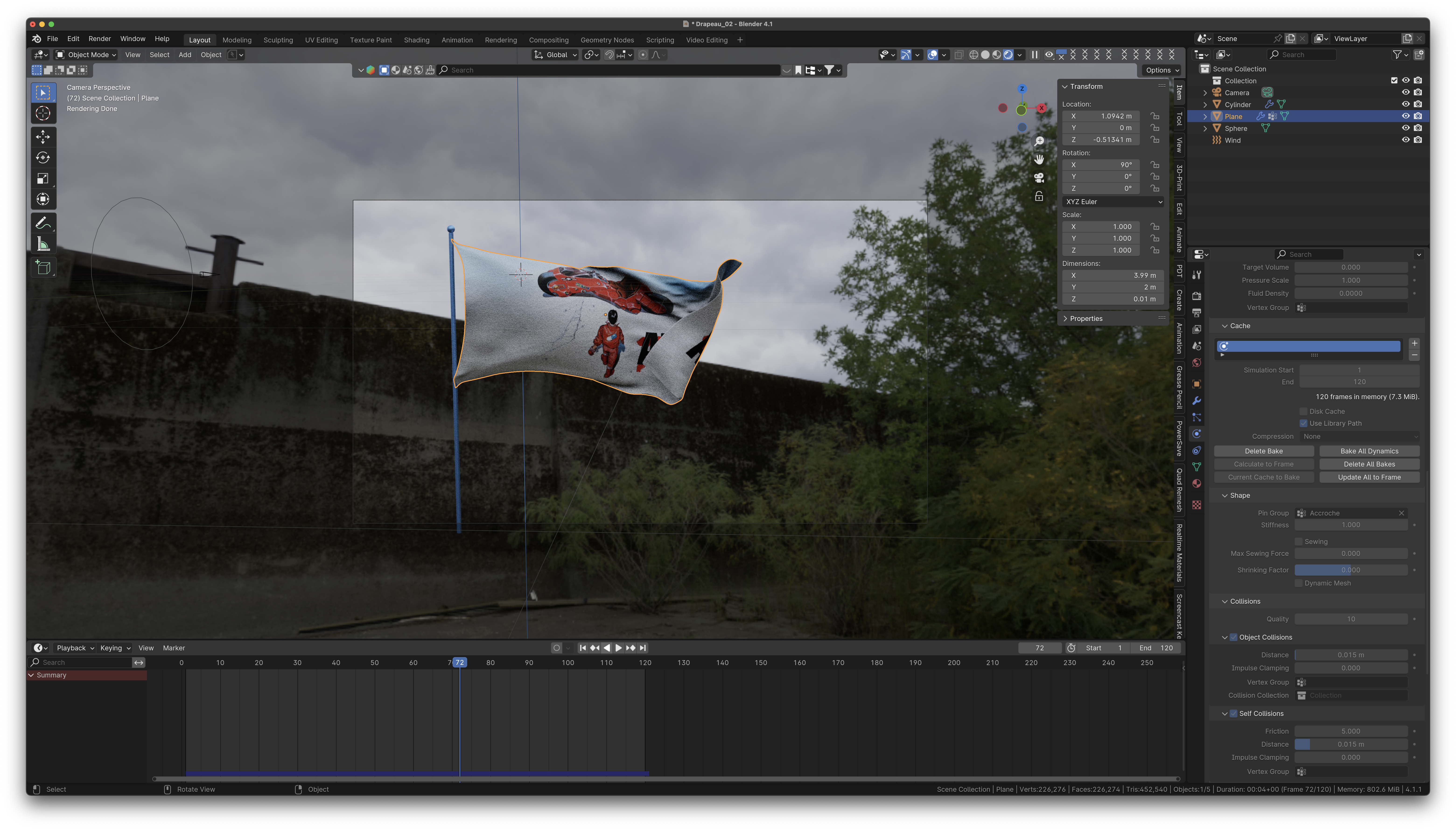Viewport: 1456px width, 830px height.
Task: Enable the Sewing checkbox
Action: point(1299,541)
